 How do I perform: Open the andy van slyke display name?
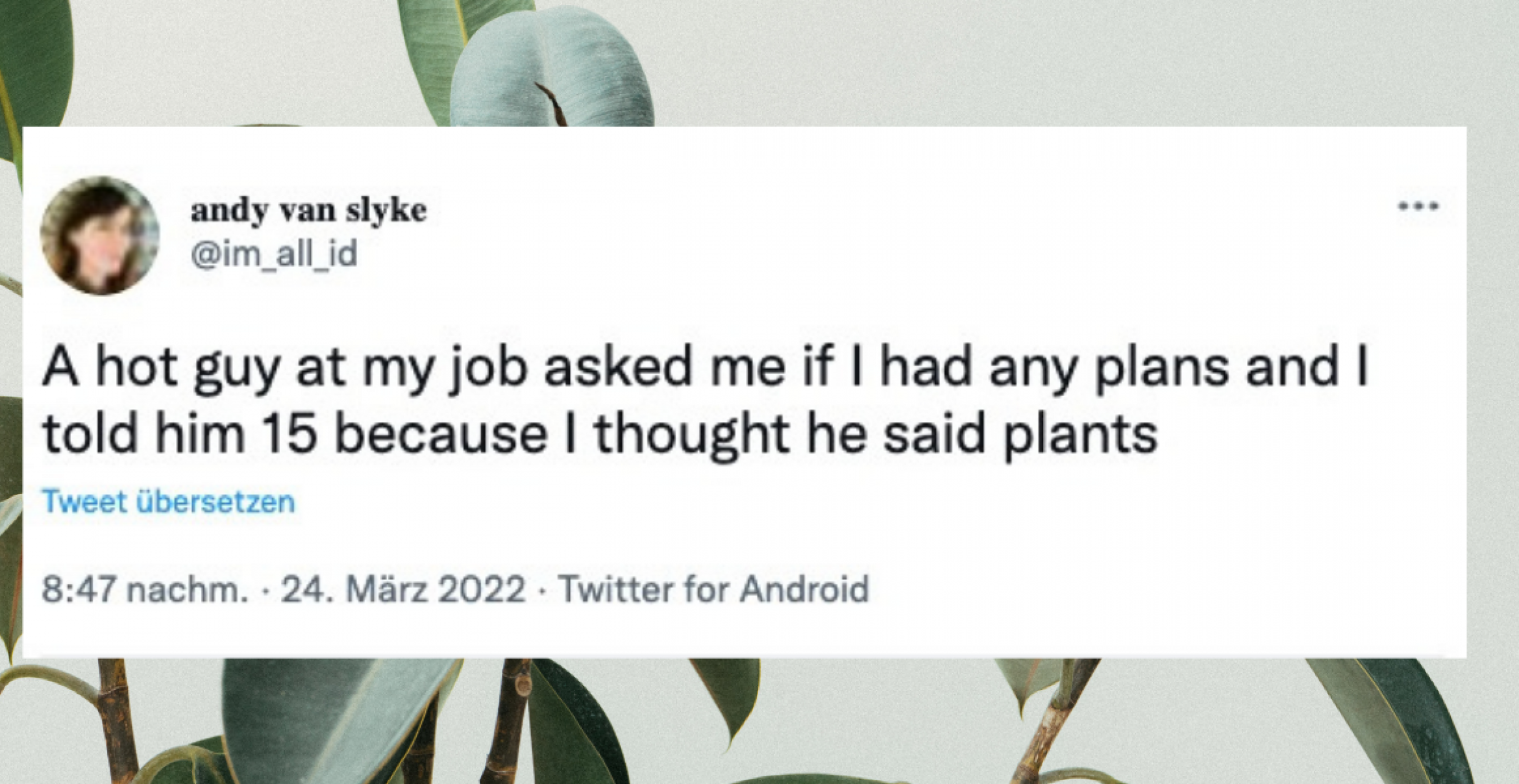pyautogui.click(x=308, y=210)
